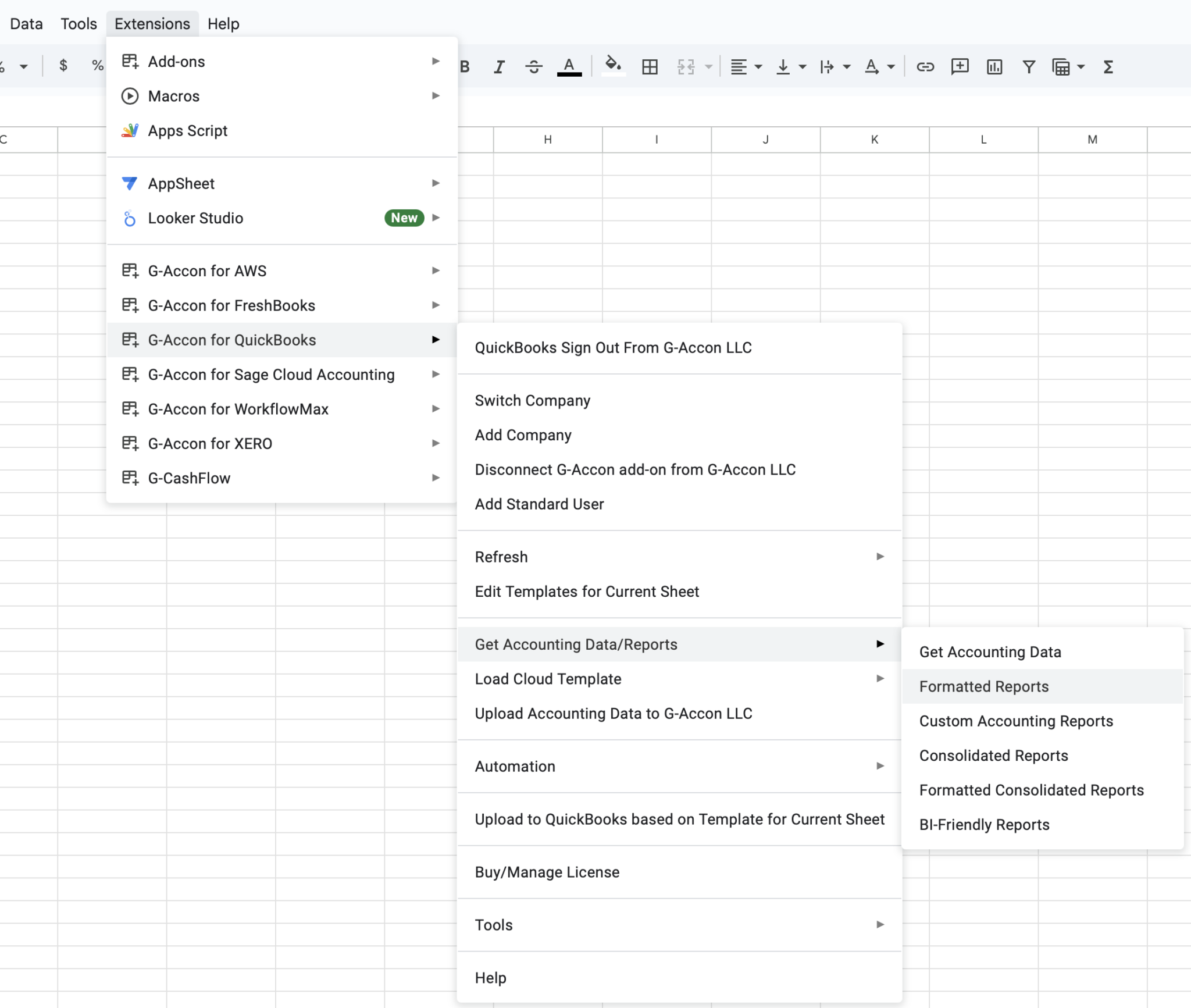Expand the Load Cloud Template submenu
This screenshot has height=1008, width=1191.
click(x=679, y=679)
